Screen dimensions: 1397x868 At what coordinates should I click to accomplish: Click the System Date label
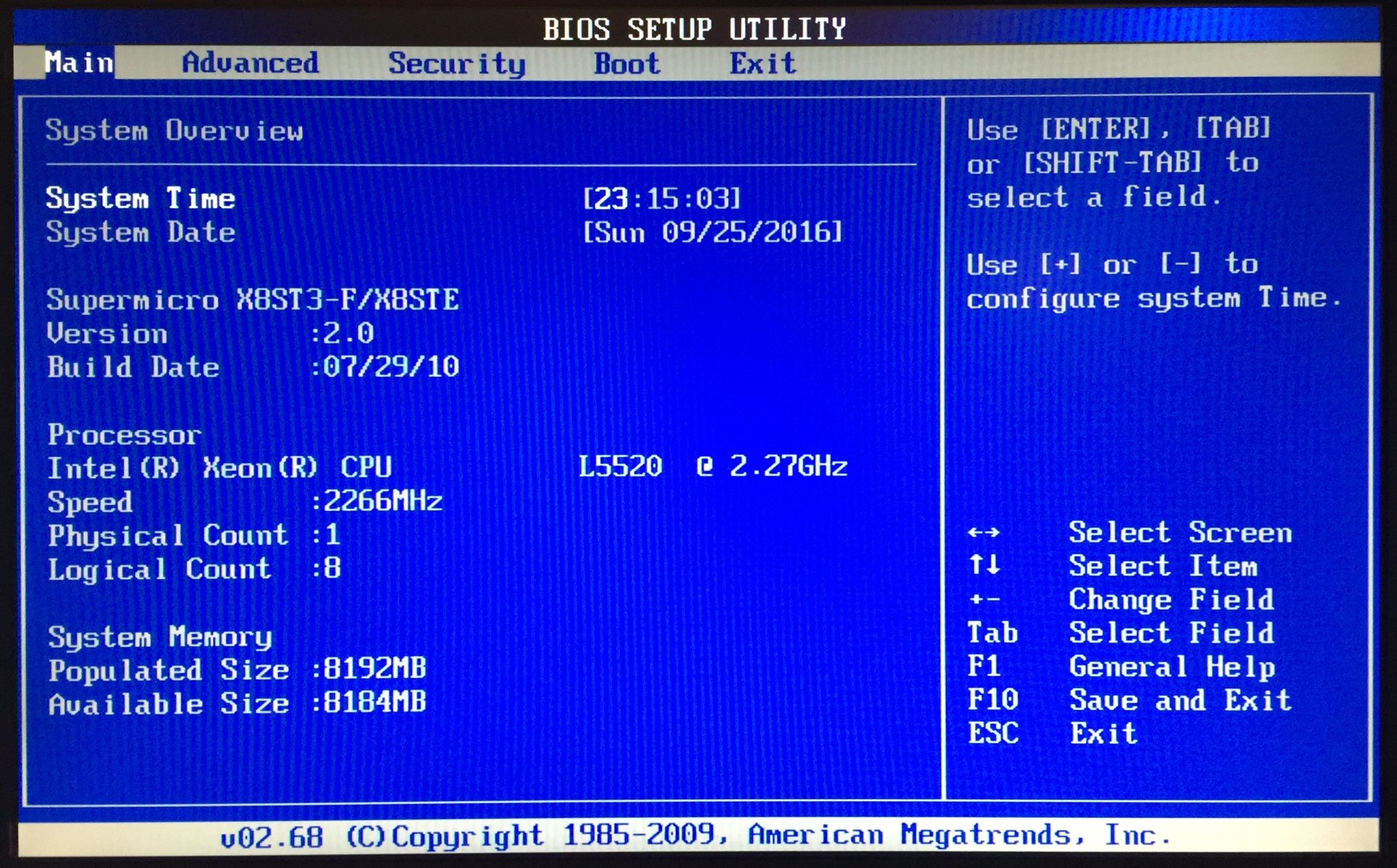click(x=140, y=233)
